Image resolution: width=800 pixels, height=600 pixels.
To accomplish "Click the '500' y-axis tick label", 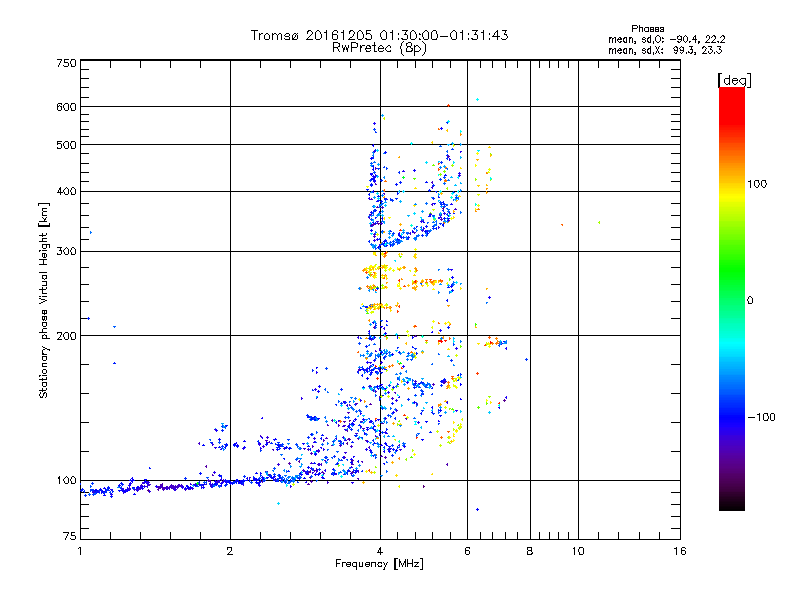I will [66, 145].
